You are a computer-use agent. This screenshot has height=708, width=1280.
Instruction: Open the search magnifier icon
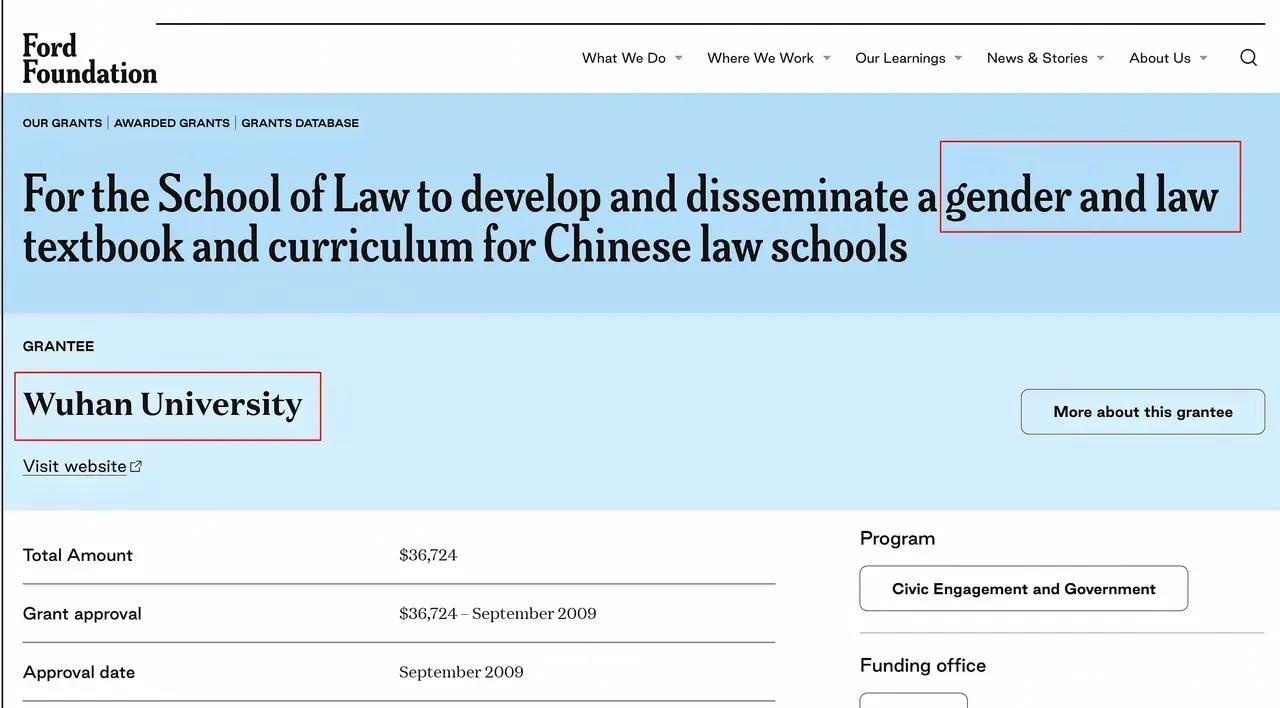point(1248,58)
